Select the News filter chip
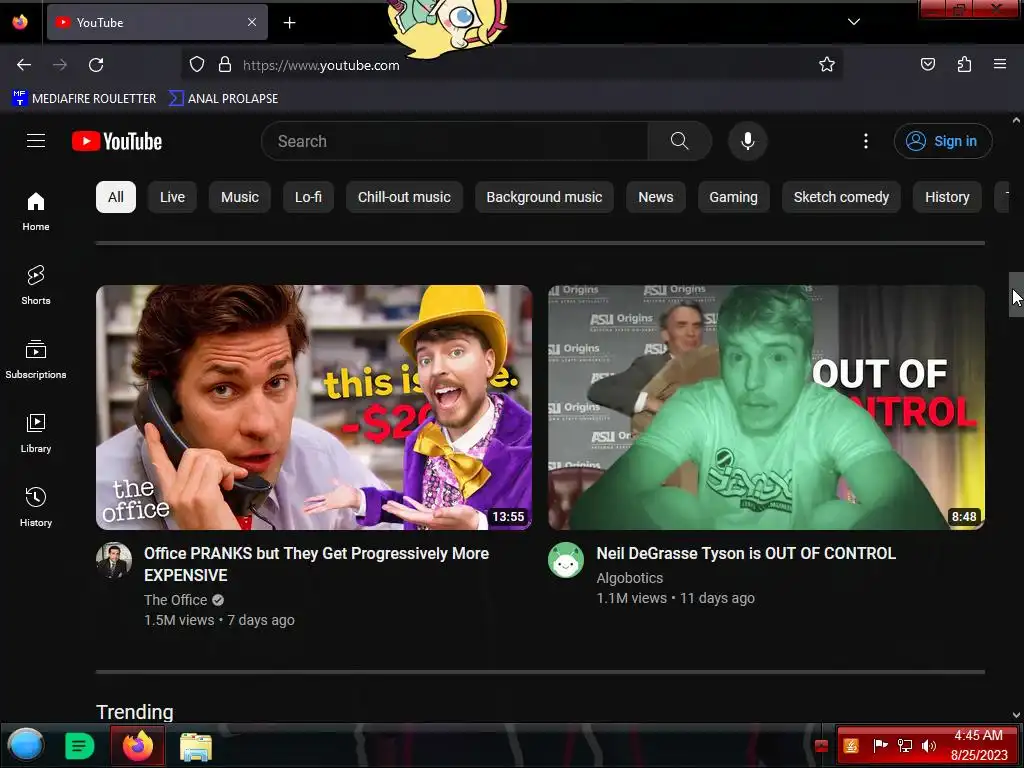Image resolution: width=1024 pixels, height=768 pixels. coord(656,197)
